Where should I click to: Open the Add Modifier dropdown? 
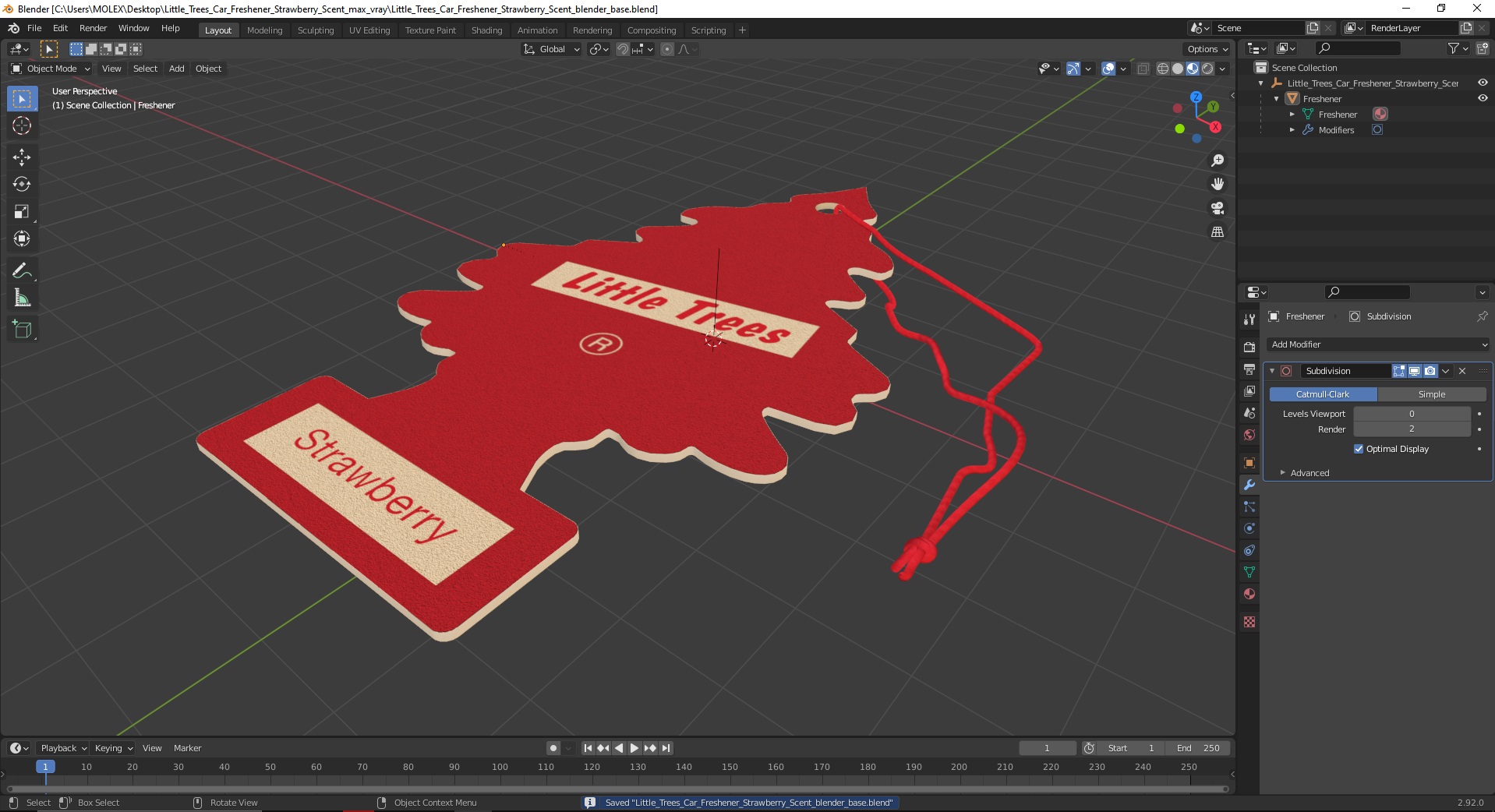pyautogui.click(x=1378, y=344)
